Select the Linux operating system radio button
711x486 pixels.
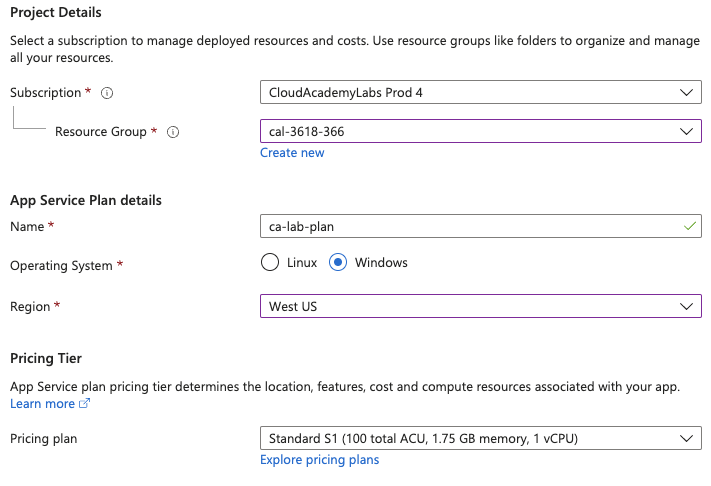coord(269,263)
